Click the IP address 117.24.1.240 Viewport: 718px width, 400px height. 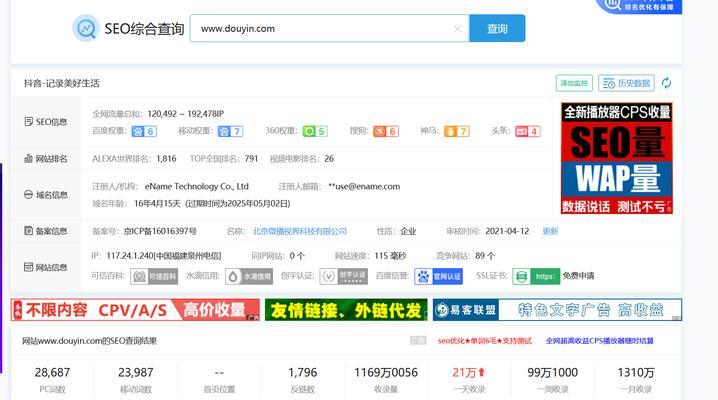coord(130,256)
